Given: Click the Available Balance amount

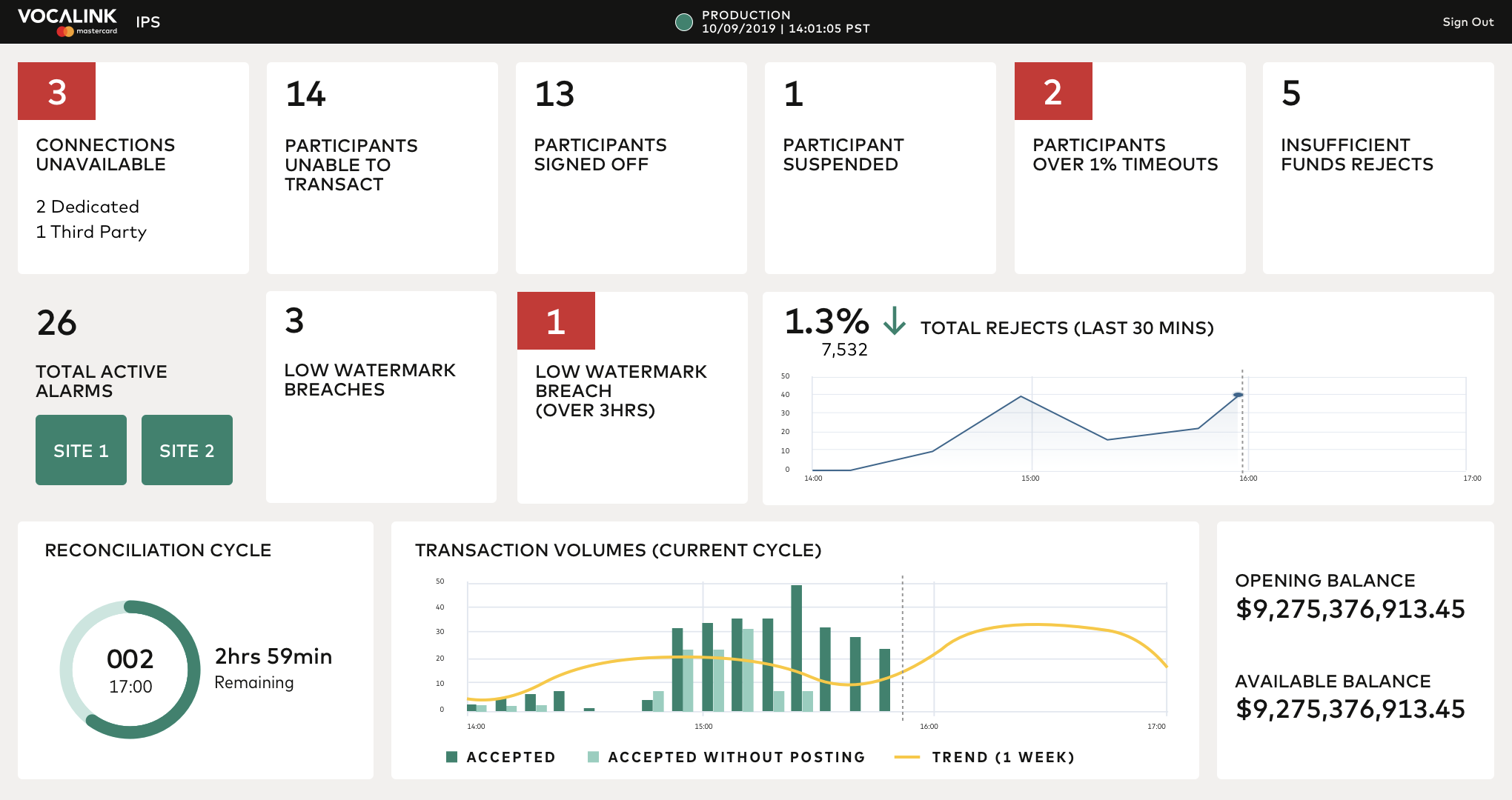Looking at the screenshot, I should [x=1350, y=710].
